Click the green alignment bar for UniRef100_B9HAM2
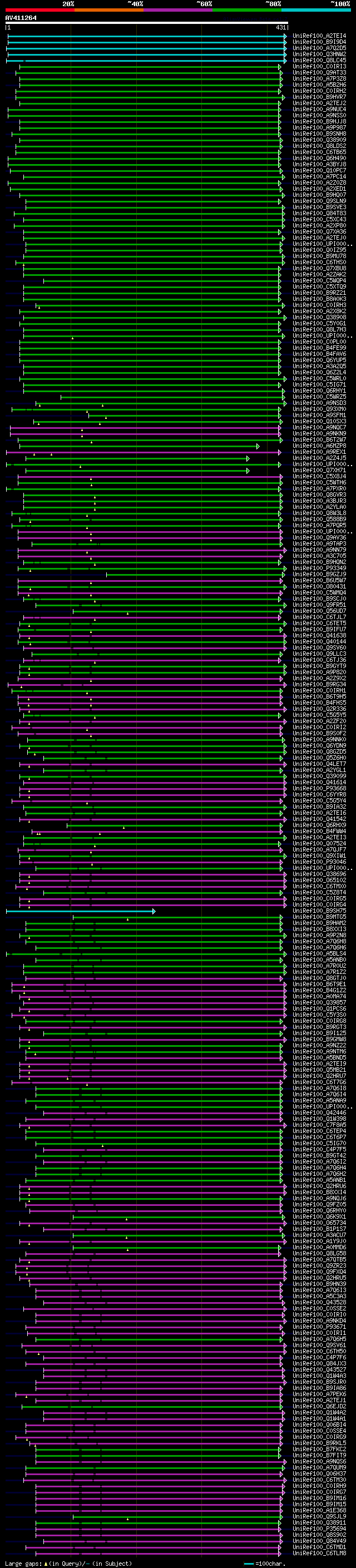This screenshot has height=1568, width=356. pyautogui.click(x=154, y=923)
